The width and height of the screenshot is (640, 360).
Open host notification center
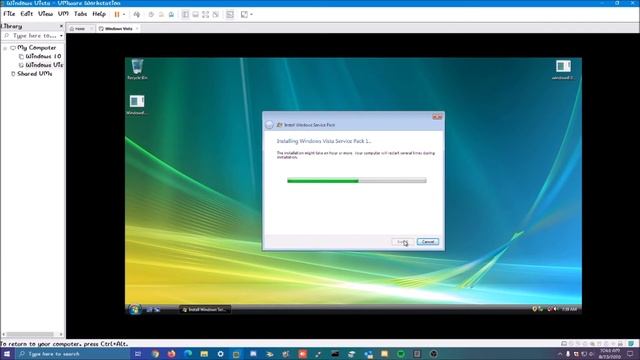(x=631, y=354)
